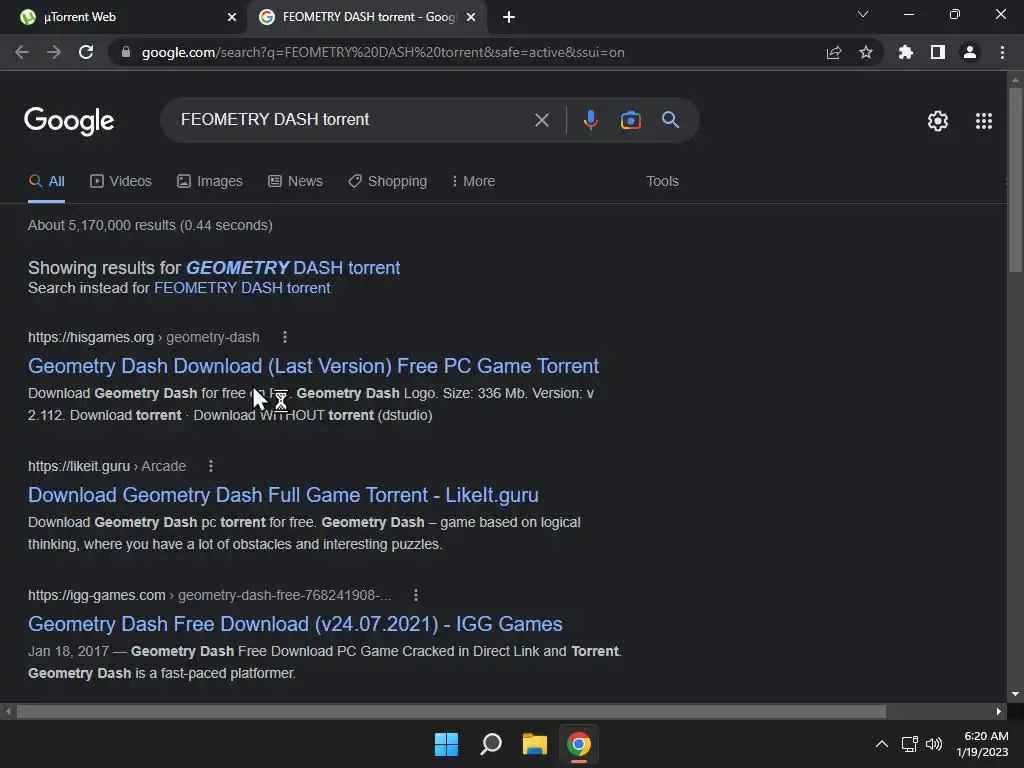
Task: Click the likeit.guru Arcade breadcrumb
Action: (107, 466)
